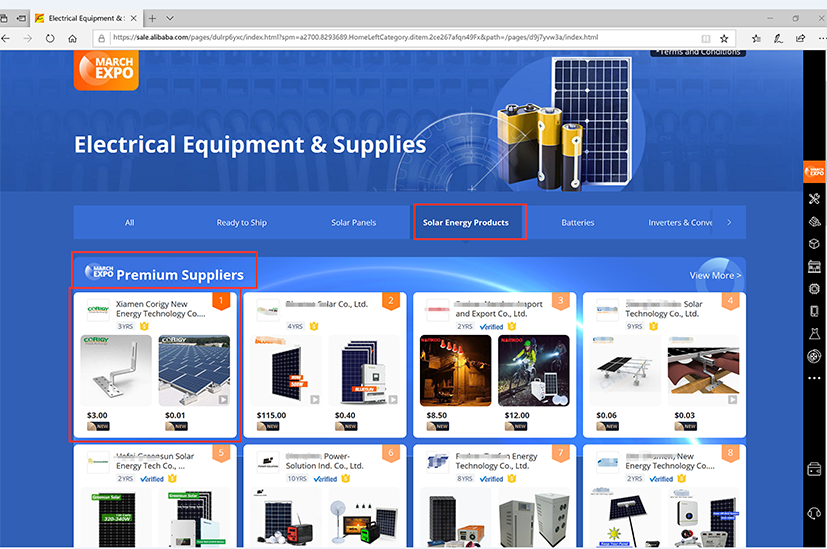The height and width of the screenshot is (549, 827).
Task: Select the Inverters & Converters tab
Action: click(x=680, y=223)
